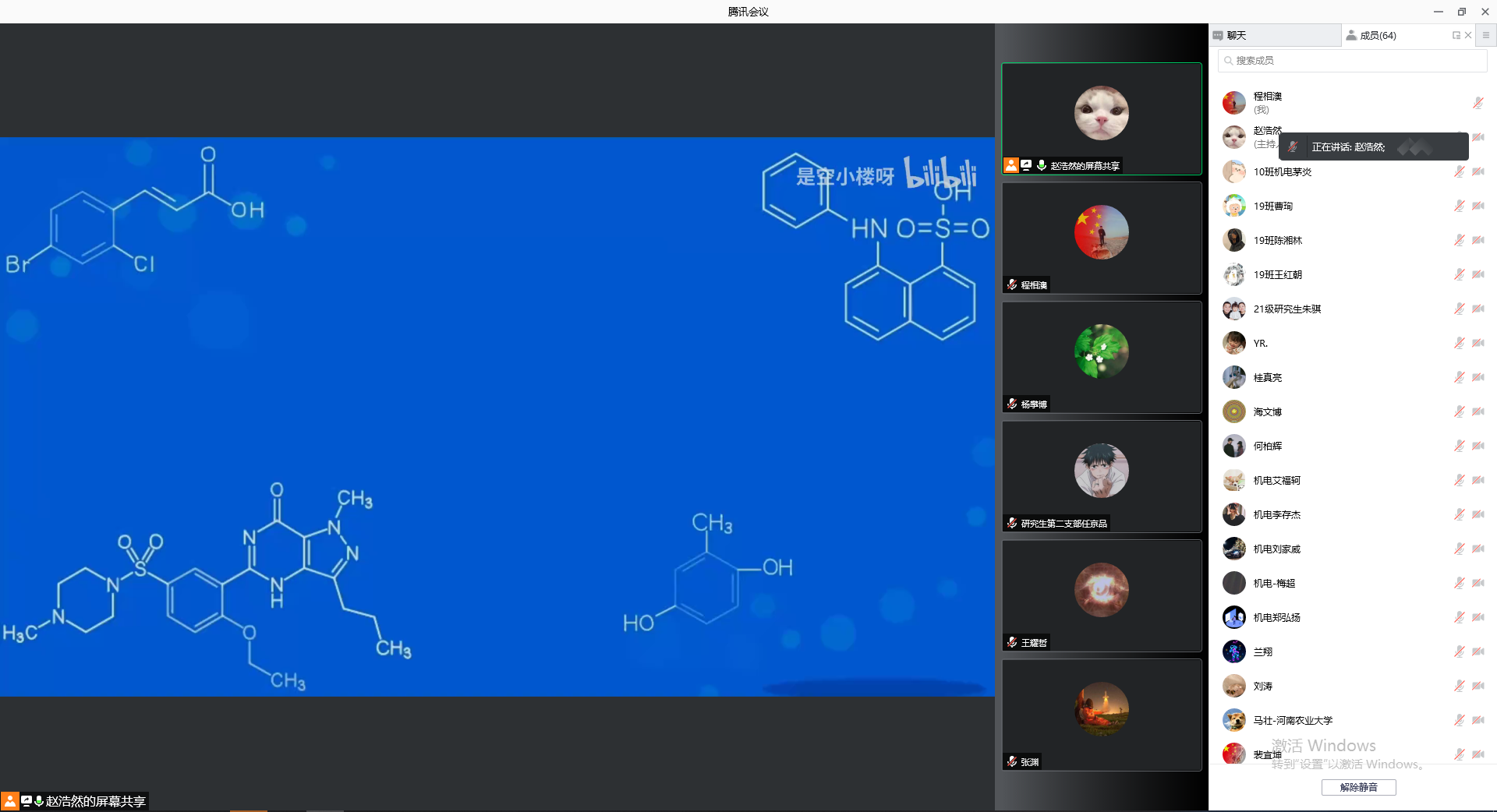The width and height of the screenshot is (1497, 812).
Task: Click screen share icon in 赵浩然 tile
Action: click(1026, 165)
